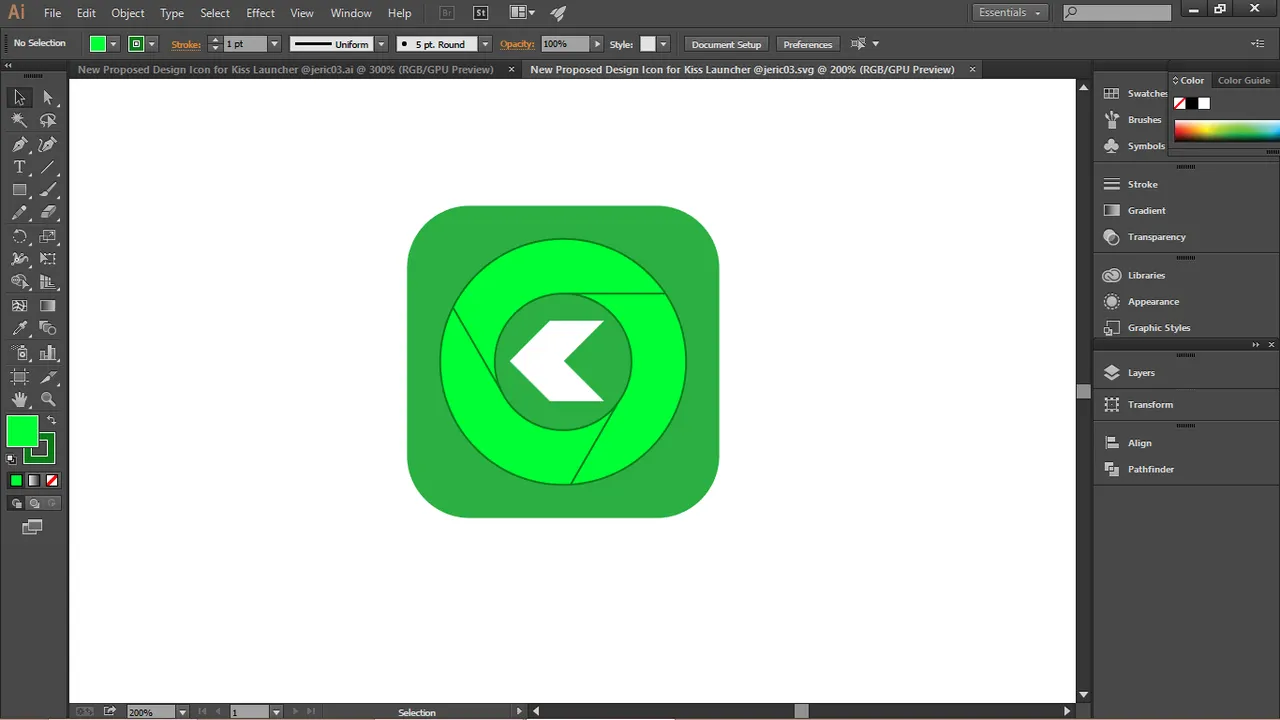Activate the Hand tool
The width and height of the screenshot is (1280, 720).
coord(19,399)
